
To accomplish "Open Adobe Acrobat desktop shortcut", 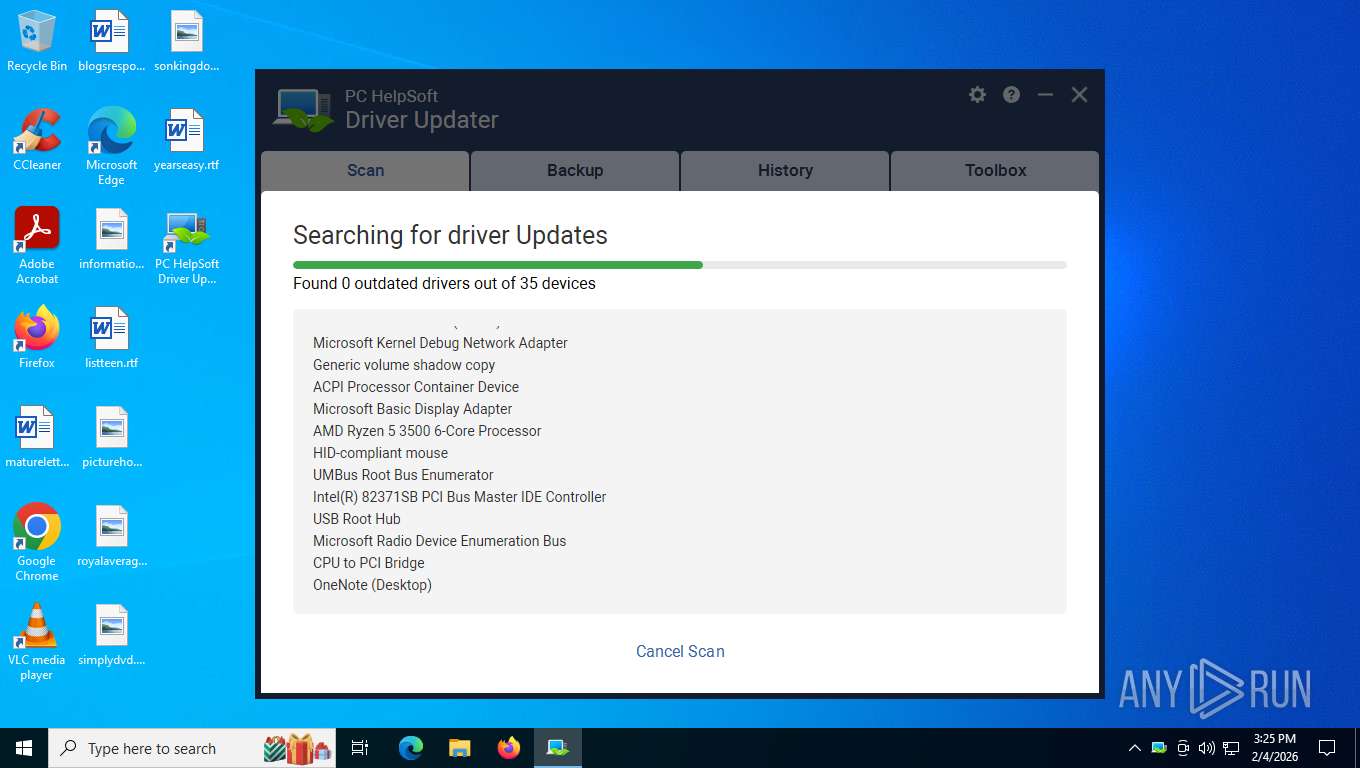I will (37, 246).
